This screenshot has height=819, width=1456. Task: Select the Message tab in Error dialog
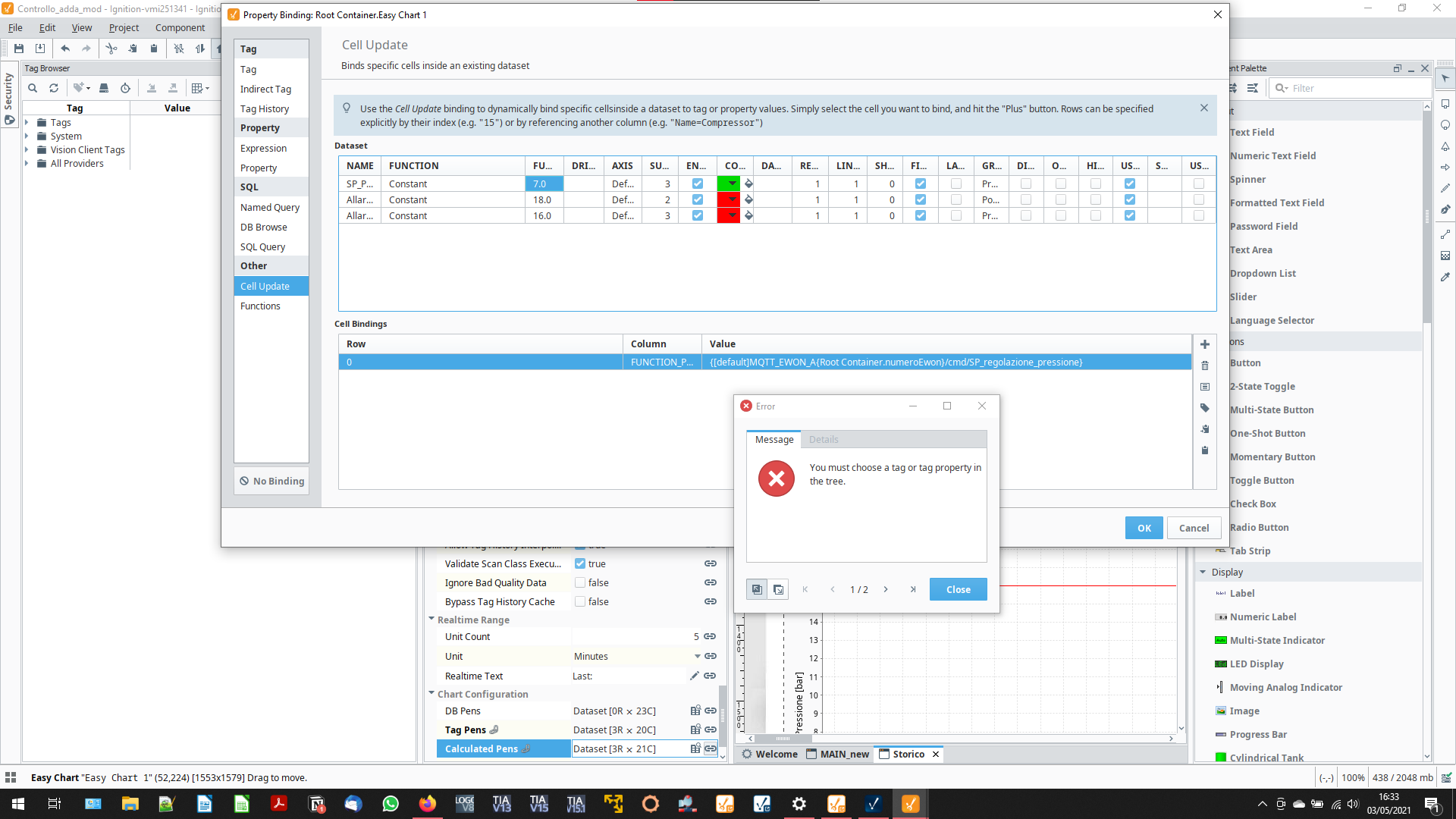(x=774, y=440)
